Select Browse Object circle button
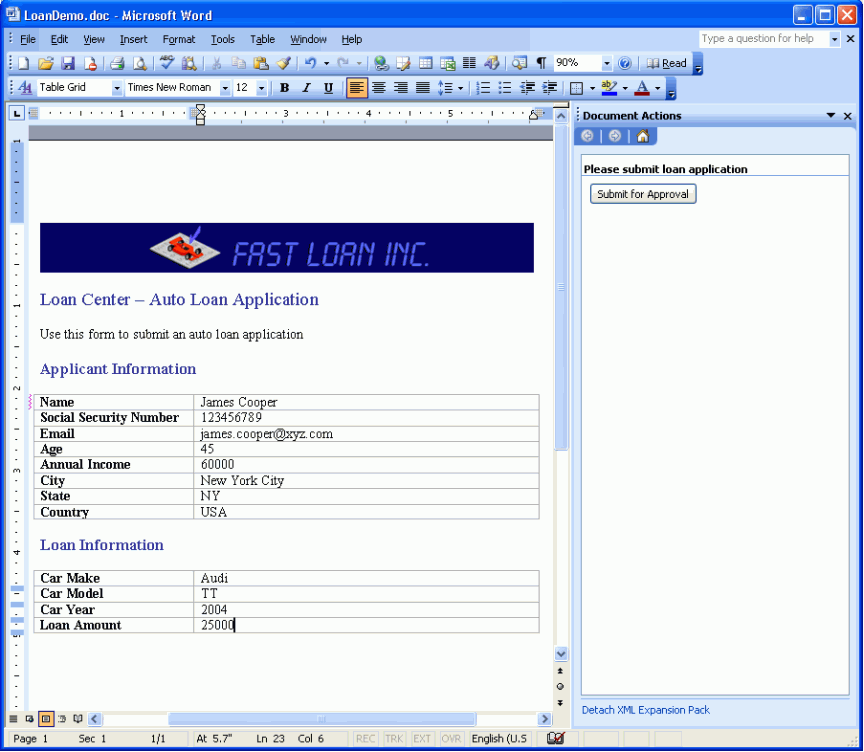The height and width of the screenshot is (752, 864). click(560, 686)
